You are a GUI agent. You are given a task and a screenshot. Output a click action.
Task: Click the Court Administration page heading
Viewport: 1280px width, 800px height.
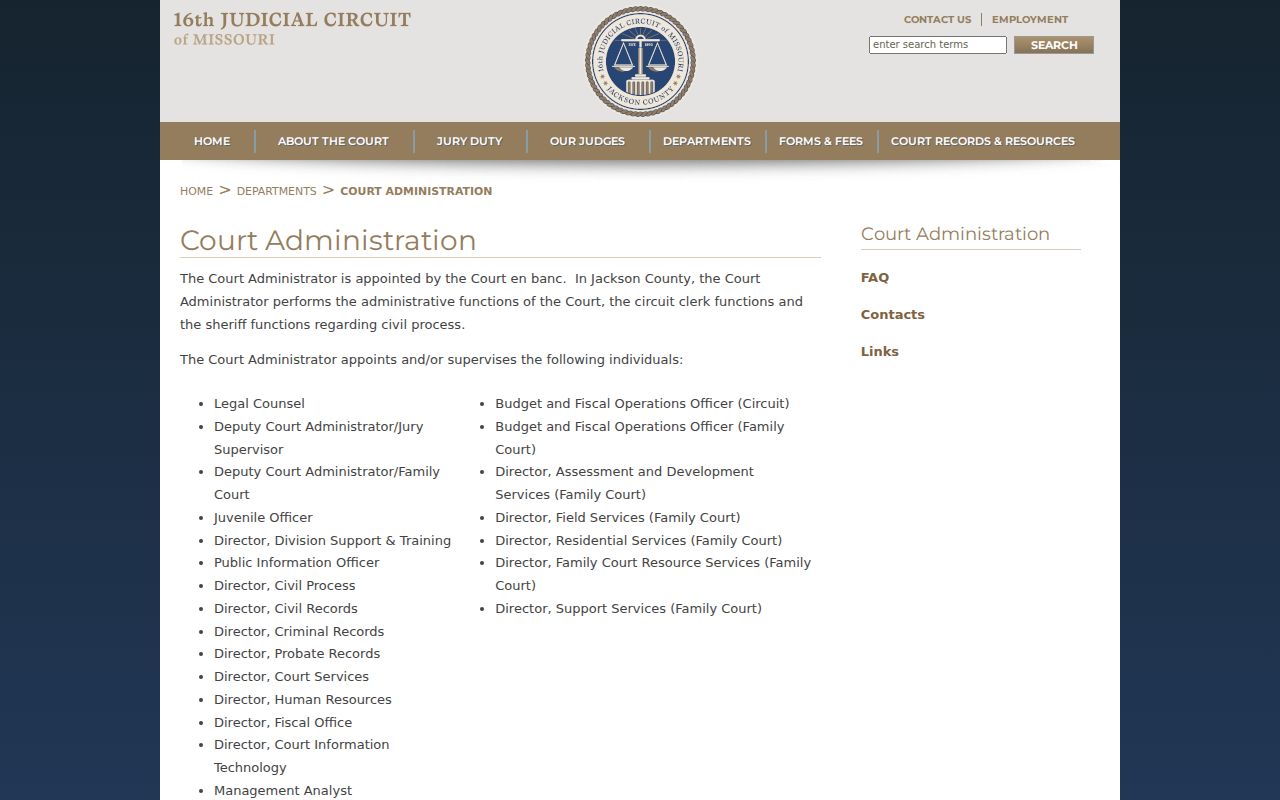(x=328, y=241)
